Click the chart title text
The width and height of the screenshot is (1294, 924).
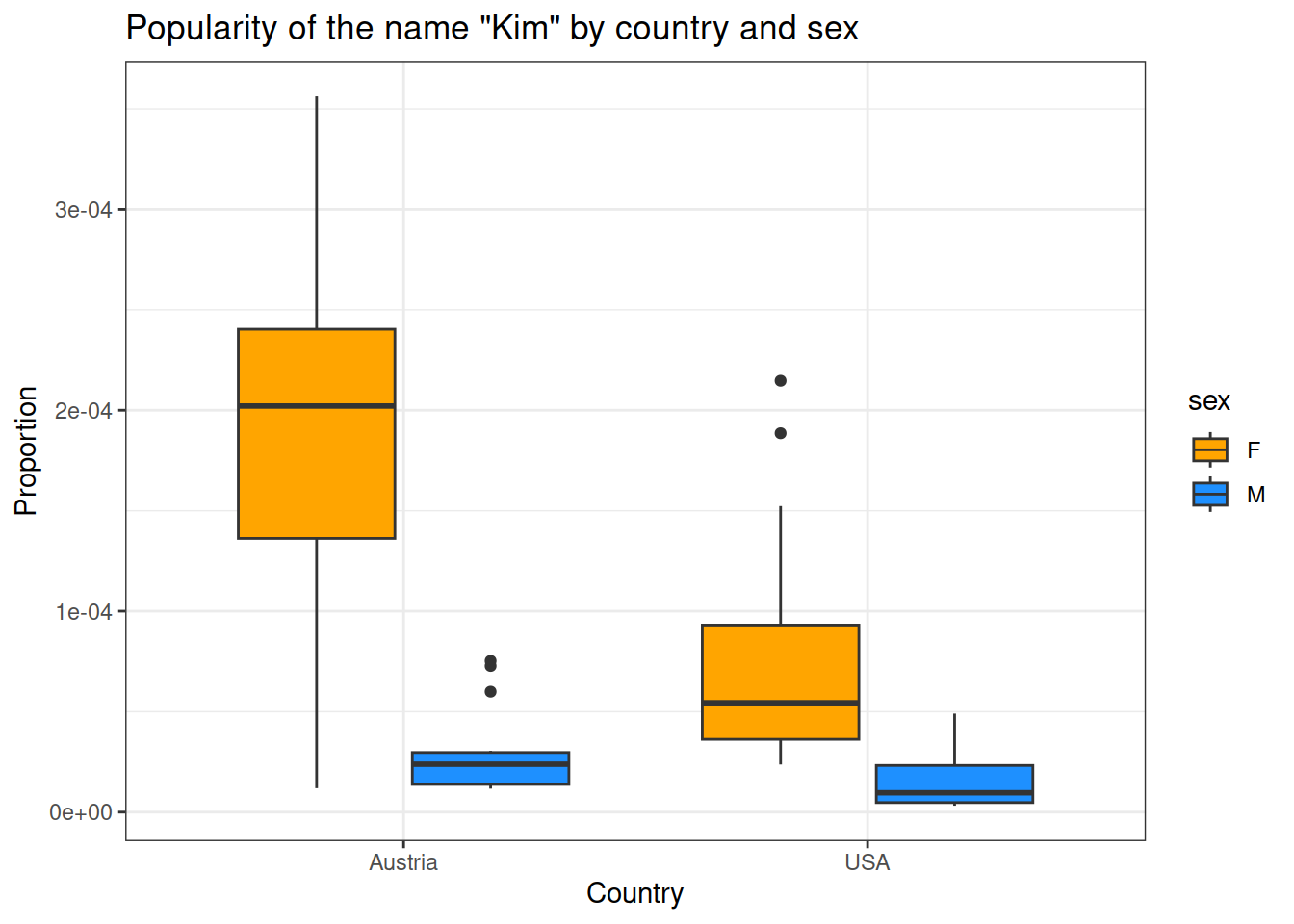pos(492,29)
